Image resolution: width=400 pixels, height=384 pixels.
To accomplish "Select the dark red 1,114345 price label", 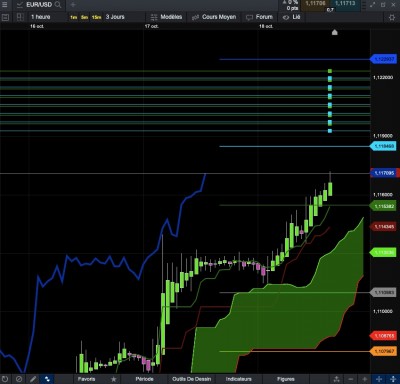I will coord(384,227).
